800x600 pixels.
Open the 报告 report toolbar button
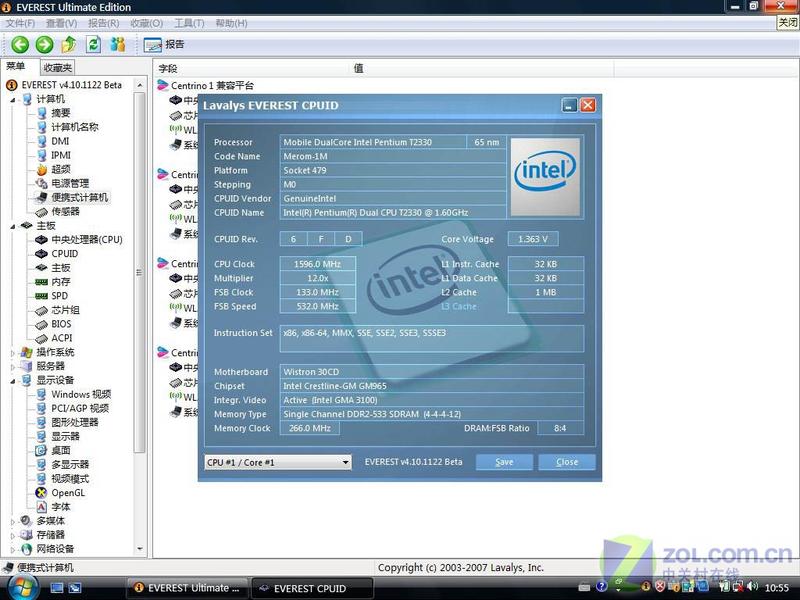(x=164, y=45)
